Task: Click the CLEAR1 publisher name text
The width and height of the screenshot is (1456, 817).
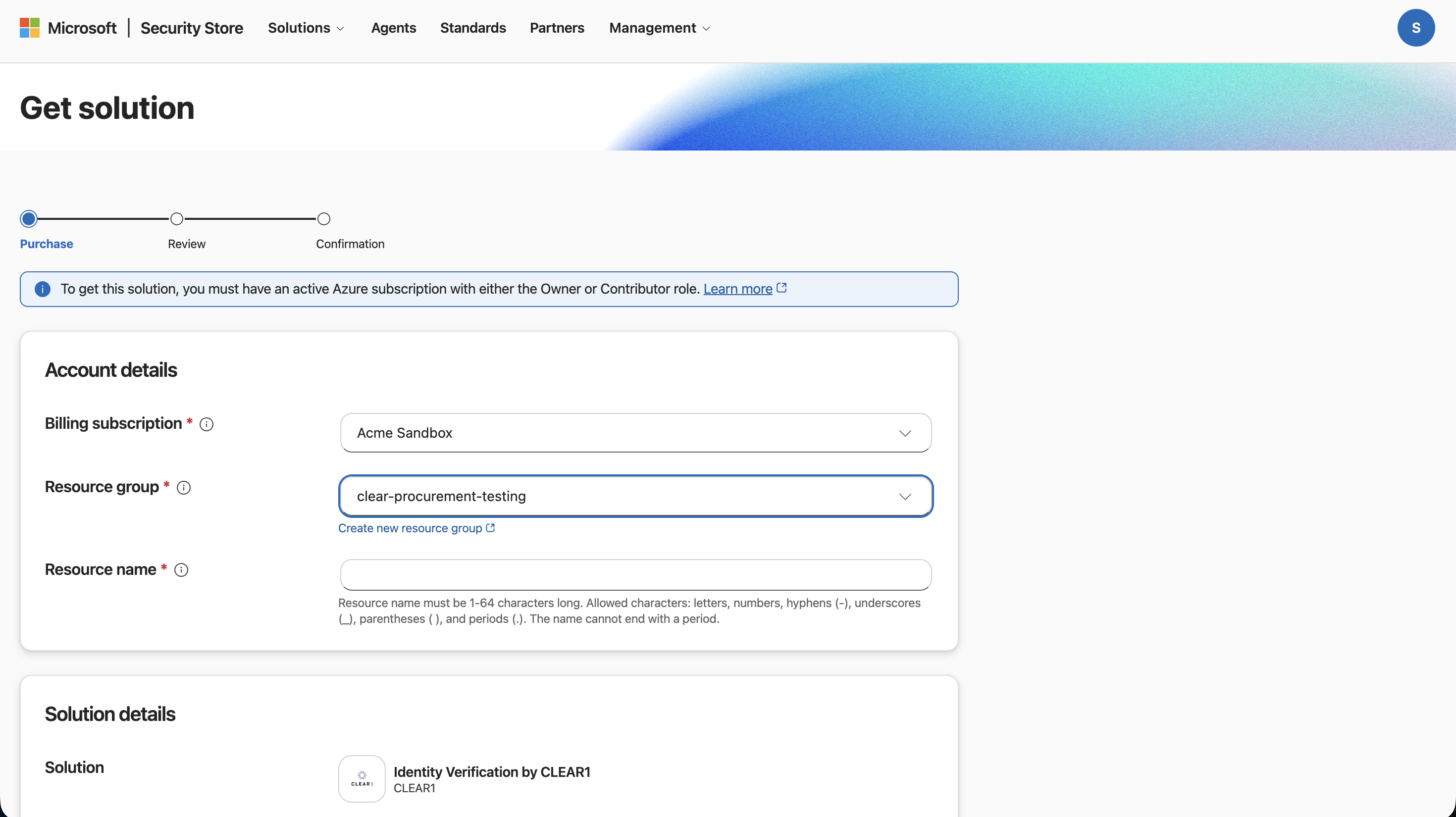Action: pos(415,788)
